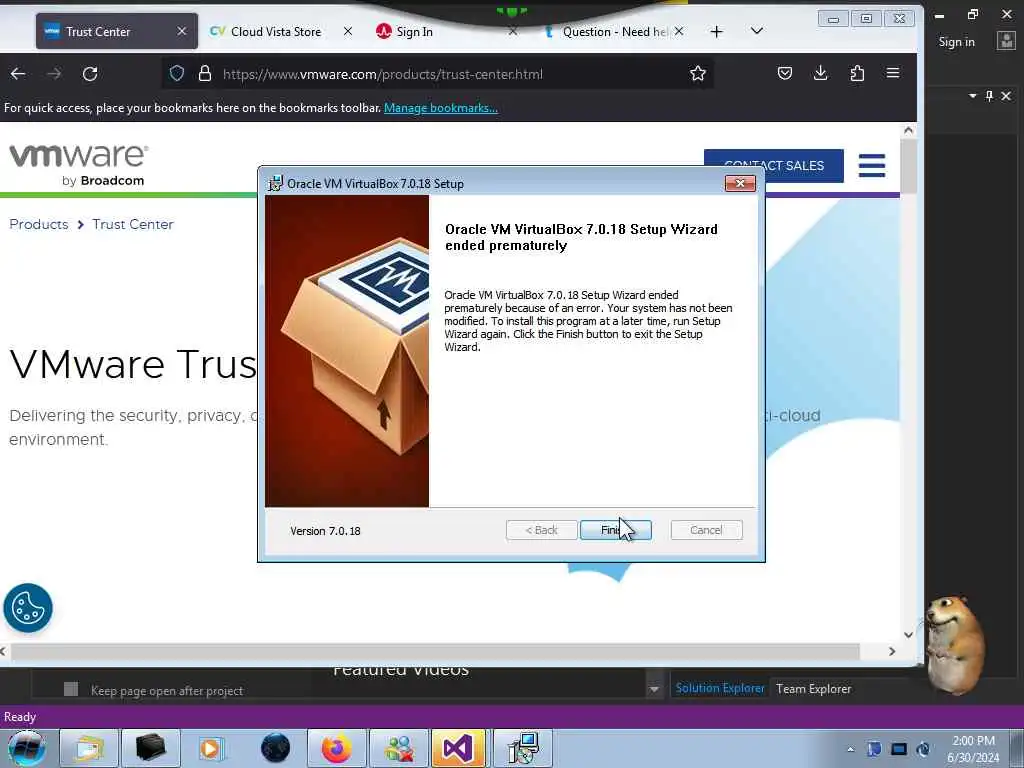Open the media player taskbar icon

click(x=210, y=748)
